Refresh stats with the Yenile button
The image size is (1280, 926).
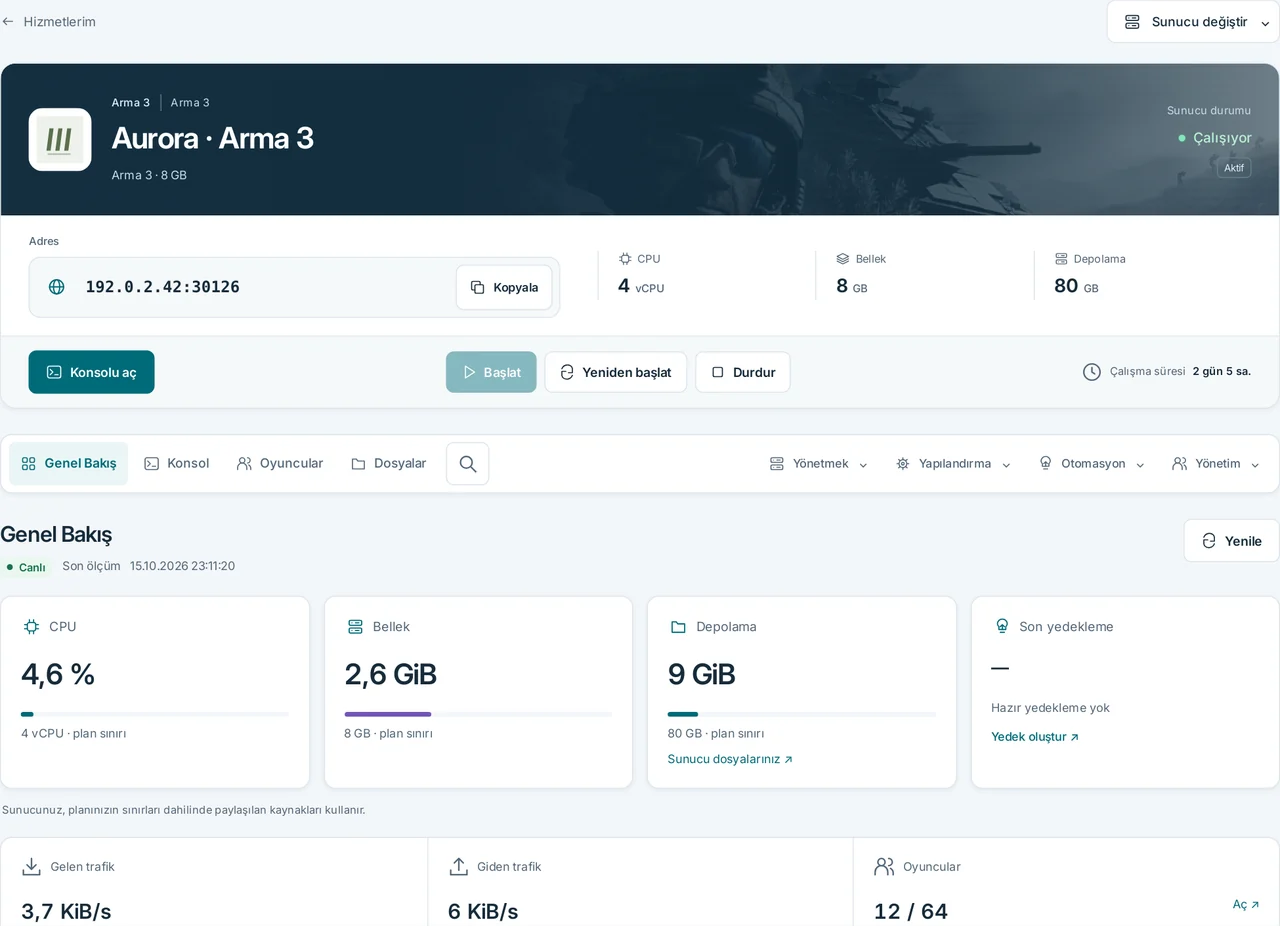pos(1231,541)
